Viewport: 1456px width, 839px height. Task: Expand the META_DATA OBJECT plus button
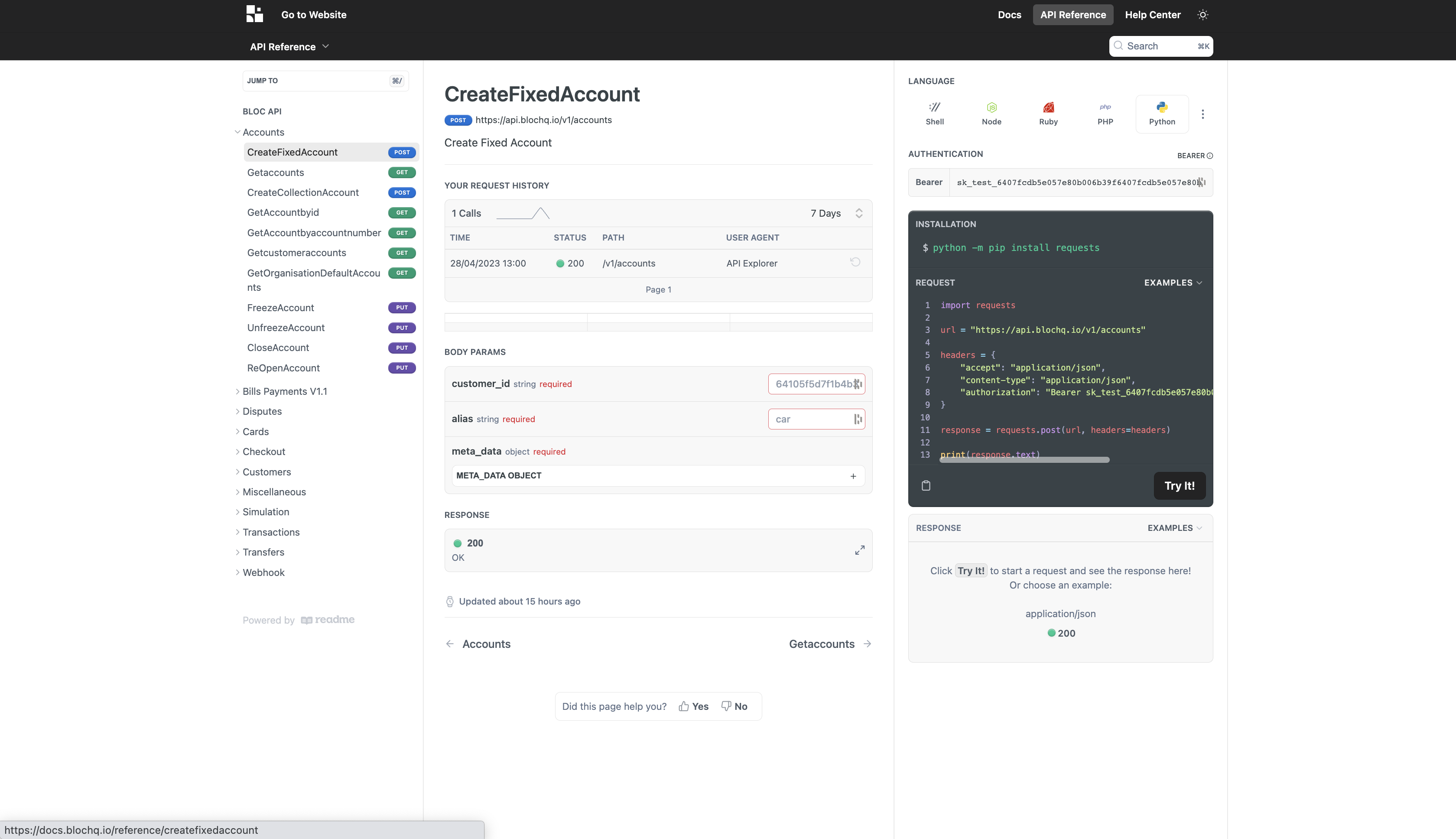point(852,476)
